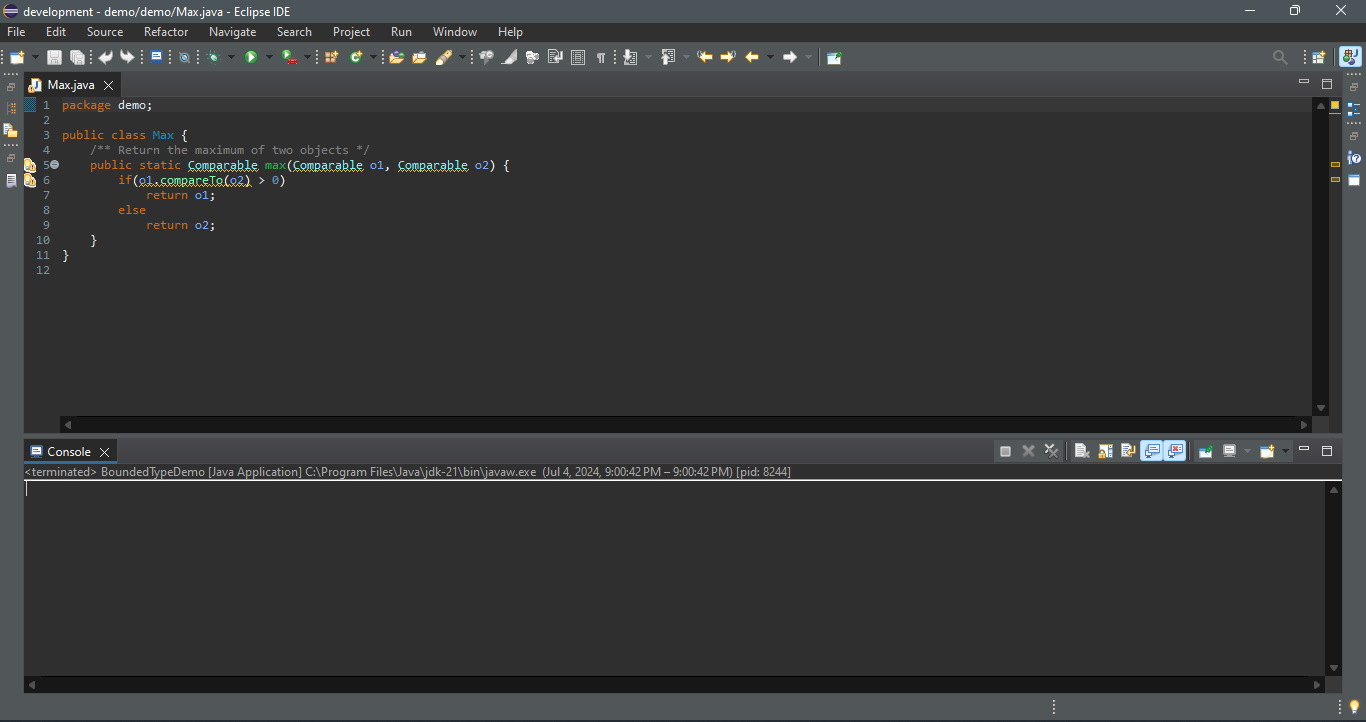Expand the Run configurations dropdown arrow
The width and height of the screenshot is (1366, 722).
point(269,57)
